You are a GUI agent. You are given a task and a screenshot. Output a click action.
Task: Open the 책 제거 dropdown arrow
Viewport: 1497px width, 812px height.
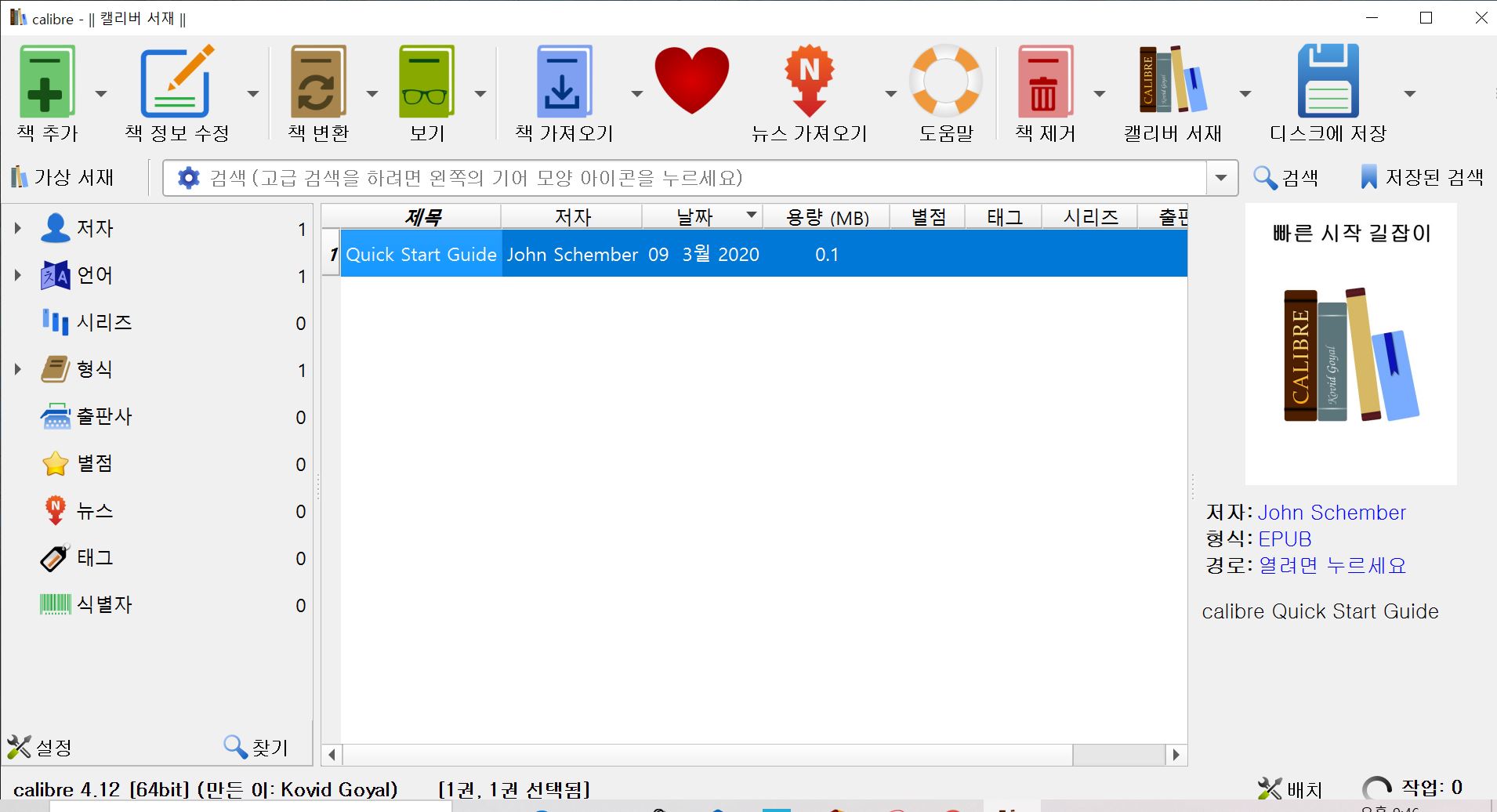1100,93
